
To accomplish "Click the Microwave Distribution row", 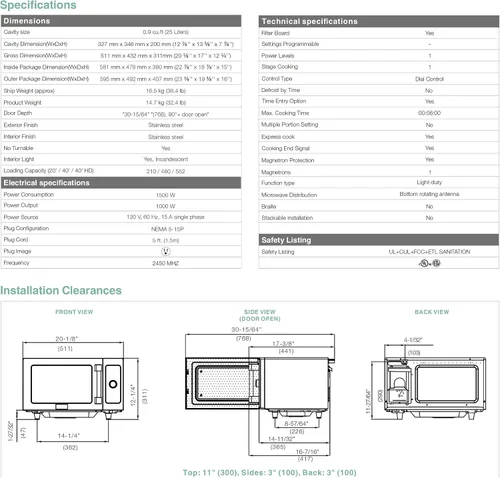I will click(x=379, y=194).
